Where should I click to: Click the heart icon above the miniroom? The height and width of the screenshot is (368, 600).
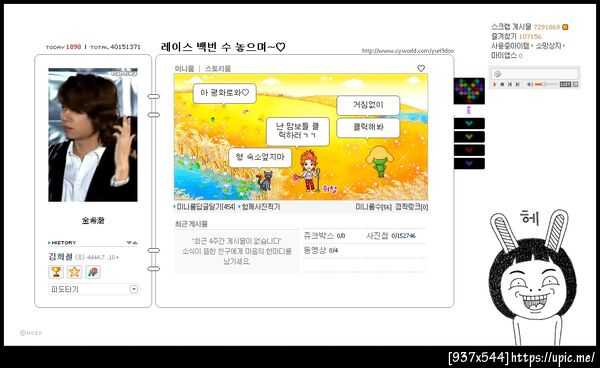[x=421, y=68]
